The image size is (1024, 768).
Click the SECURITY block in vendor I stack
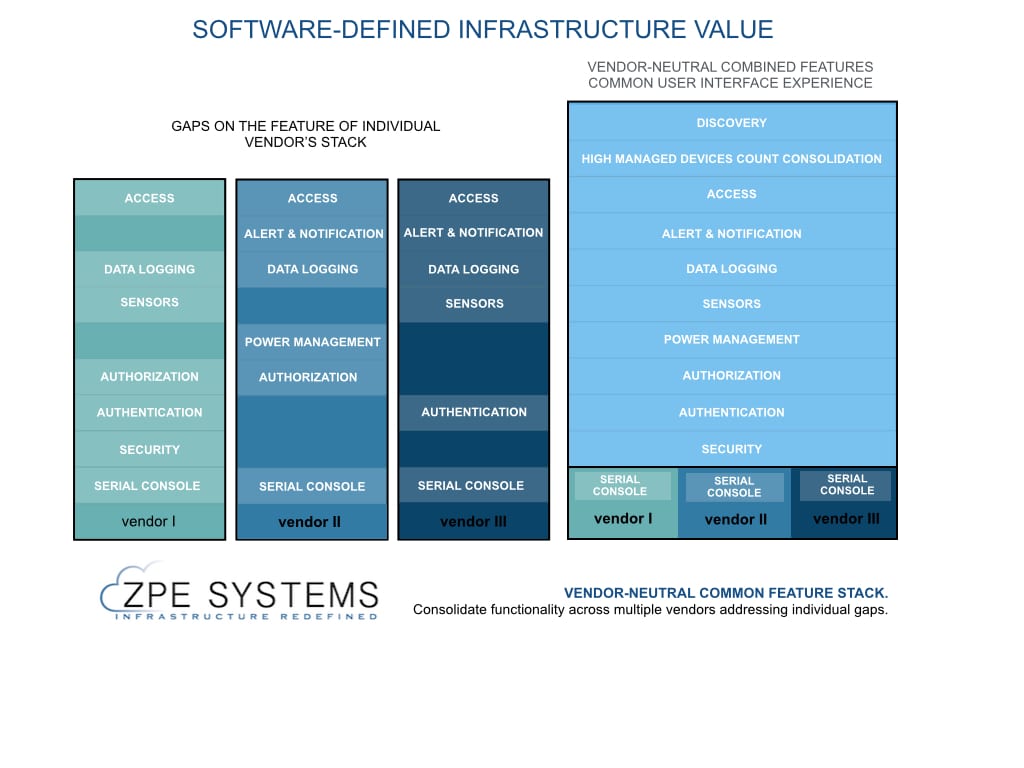tap(149, 450)
